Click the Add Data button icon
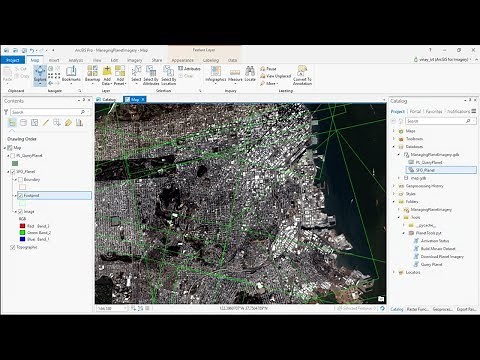Image resolution: width=480 pixels, height=360 pixels. click(x=107, y=71)
